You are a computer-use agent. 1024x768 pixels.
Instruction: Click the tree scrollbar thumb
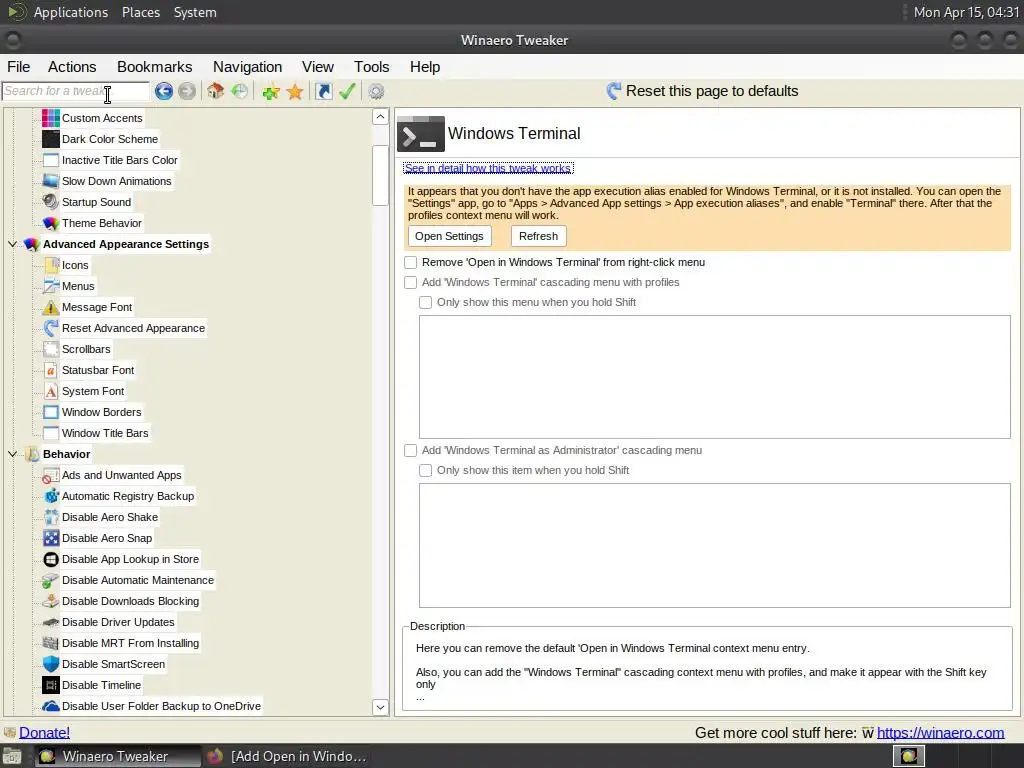[x=380, y=175]
